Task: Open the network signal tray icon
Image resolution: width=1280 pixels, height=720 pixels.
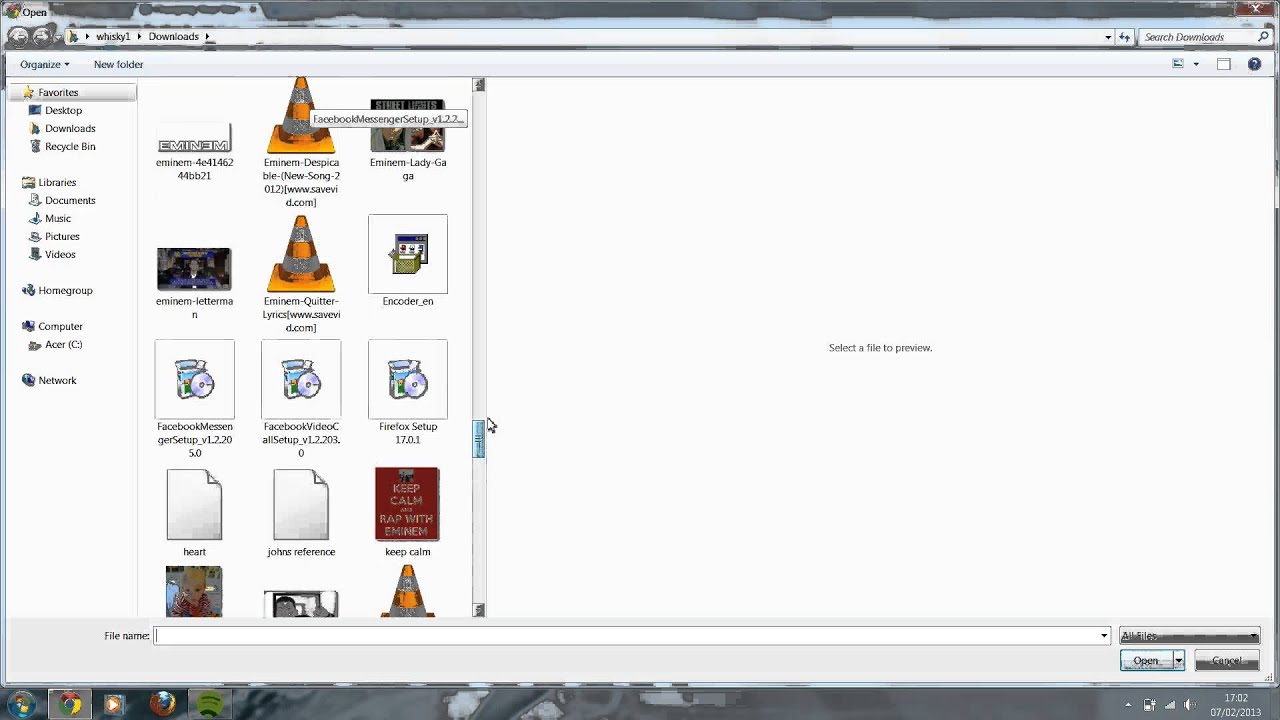Action: coord(1170,705)
